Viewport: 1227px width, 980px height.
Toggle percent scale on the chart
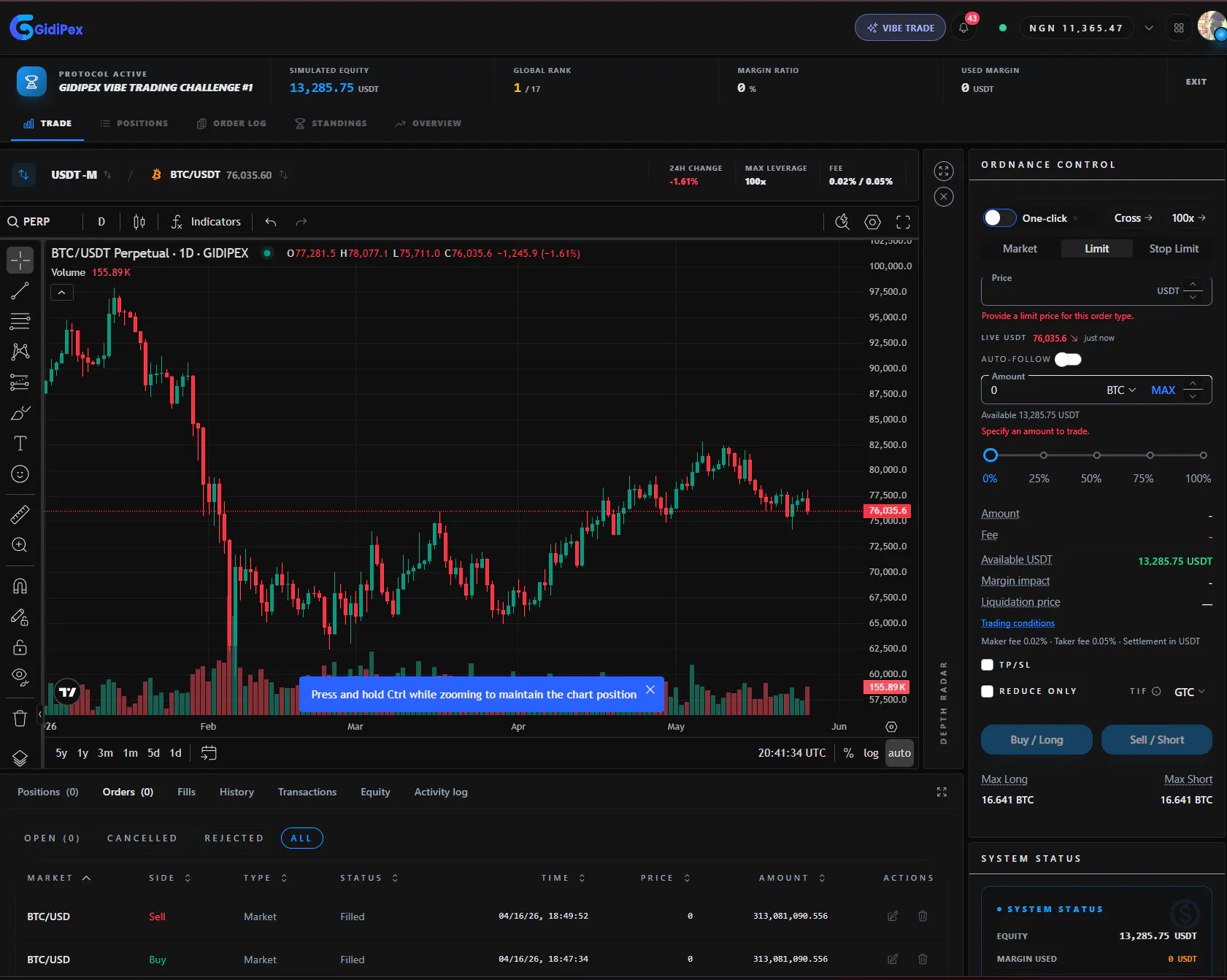point(848,753)
